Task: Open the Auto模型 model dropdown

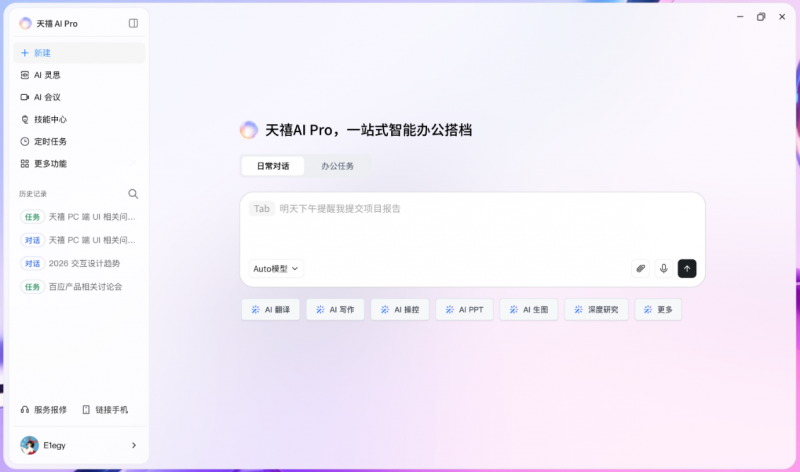Action: (x=276, y=269)
